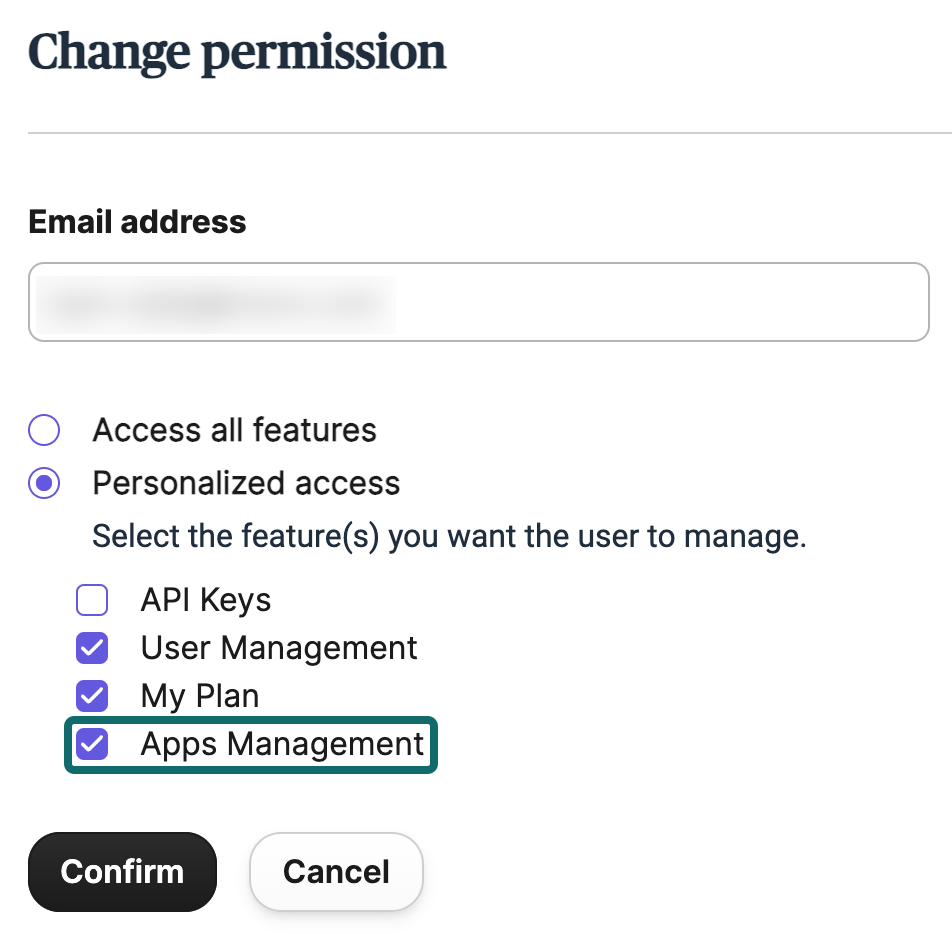952x934 pixels.
Task: Click the "Change permission" heading
Action: (238, 52)
